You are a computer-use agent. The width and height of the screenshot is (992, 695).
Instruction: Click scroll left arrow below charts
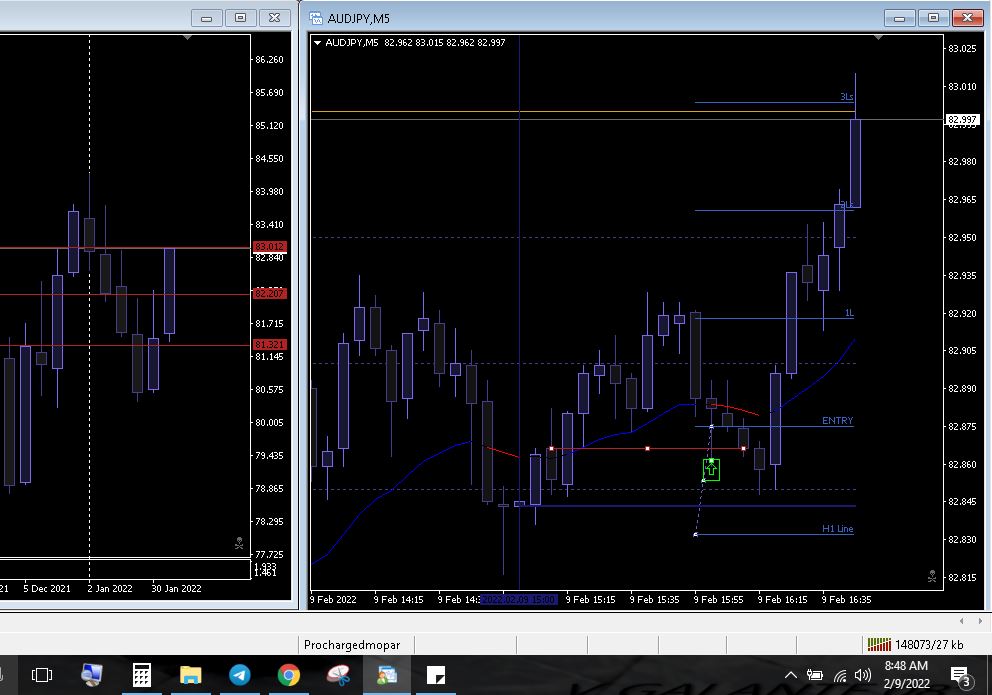point(962,621)
